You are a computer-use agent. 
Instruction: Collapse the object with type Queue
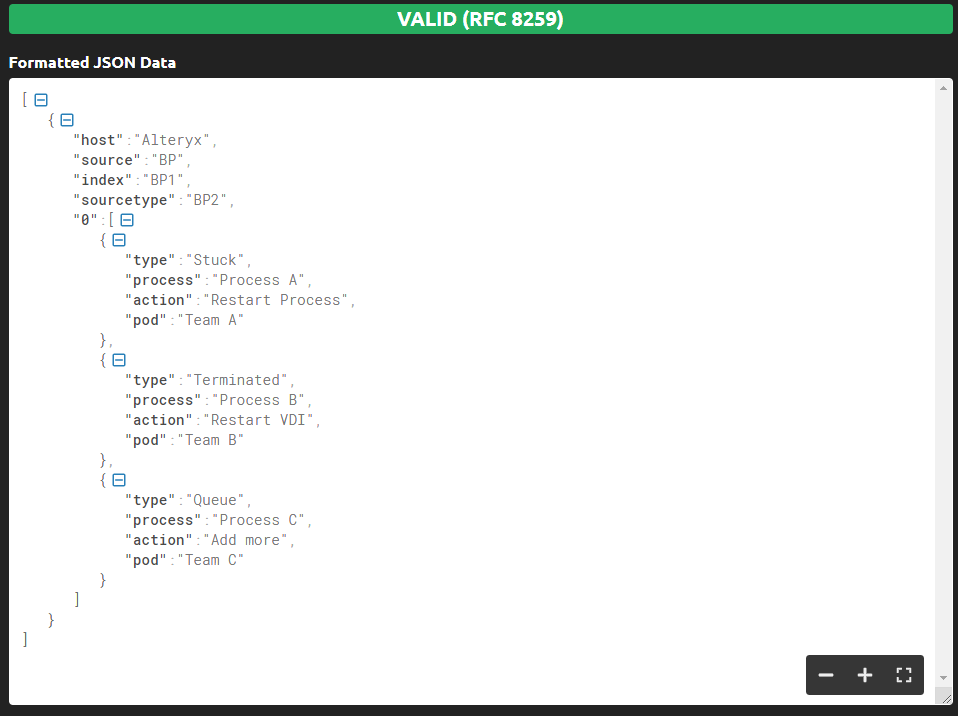(118, 480)
